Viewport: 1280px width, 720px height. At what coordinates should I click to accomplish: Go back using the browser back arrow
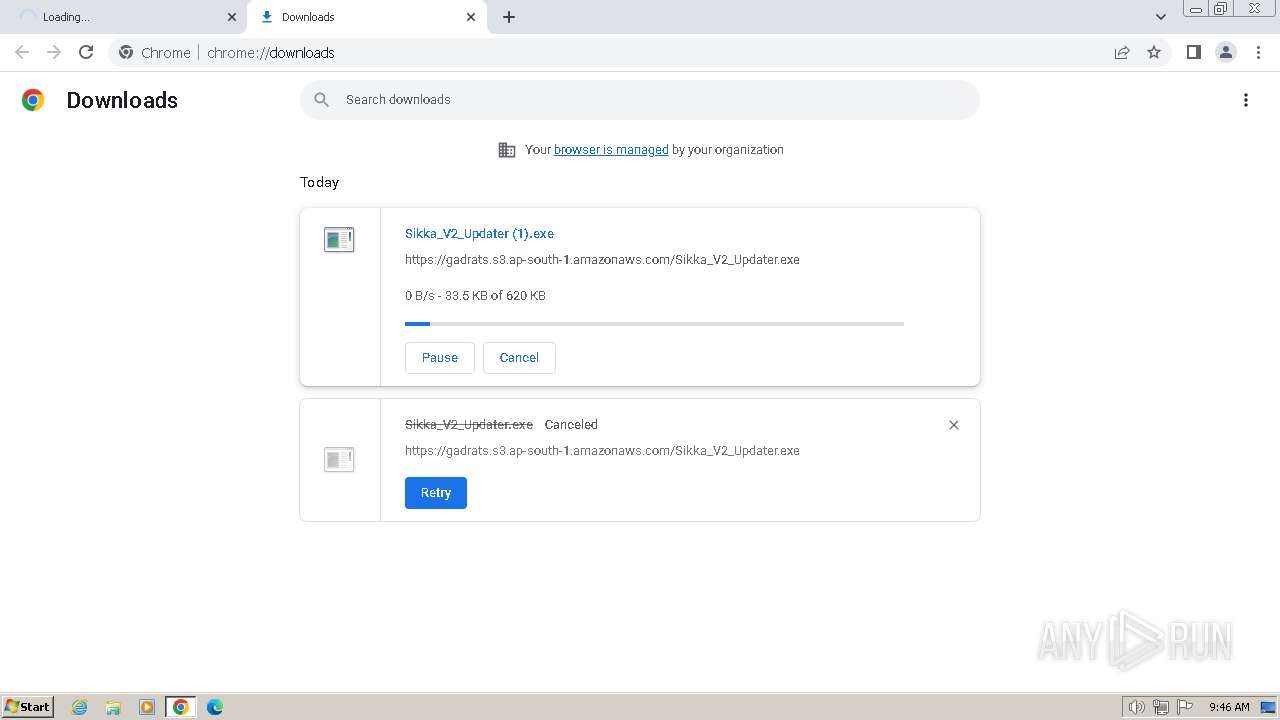pos(22,52)
